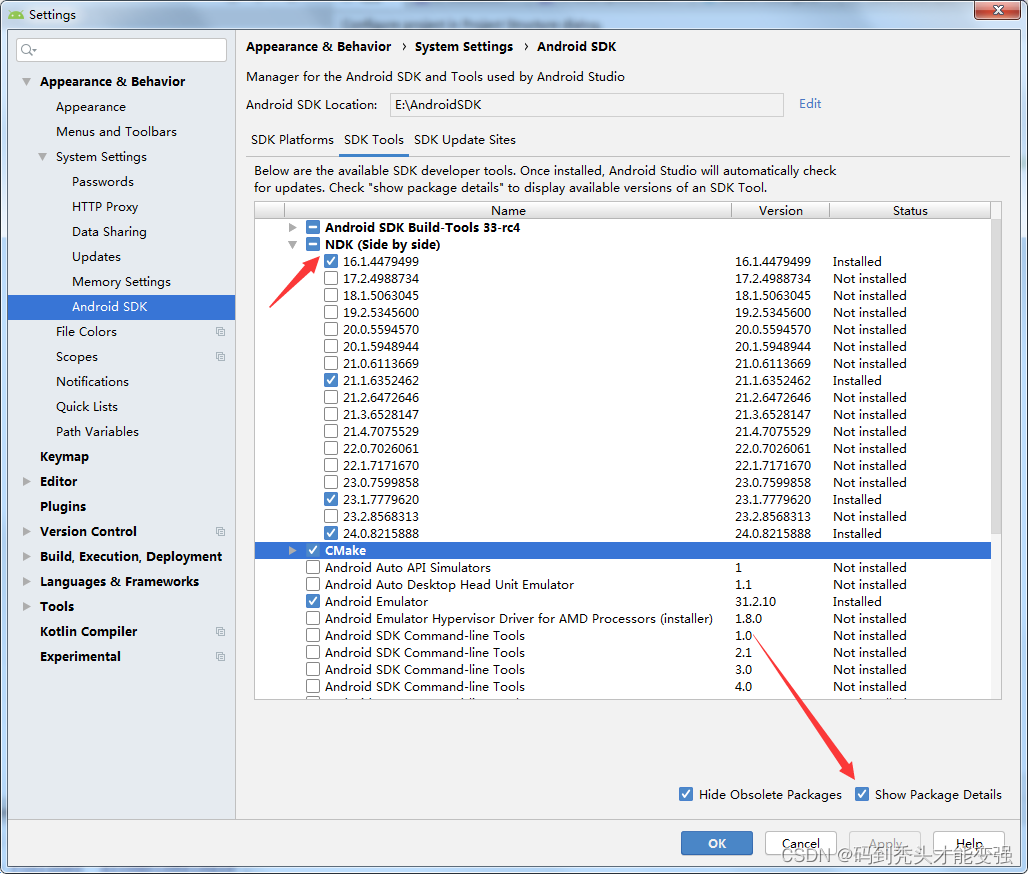
Task: Check NDK version 22.1.7171670
Action: 331,466
